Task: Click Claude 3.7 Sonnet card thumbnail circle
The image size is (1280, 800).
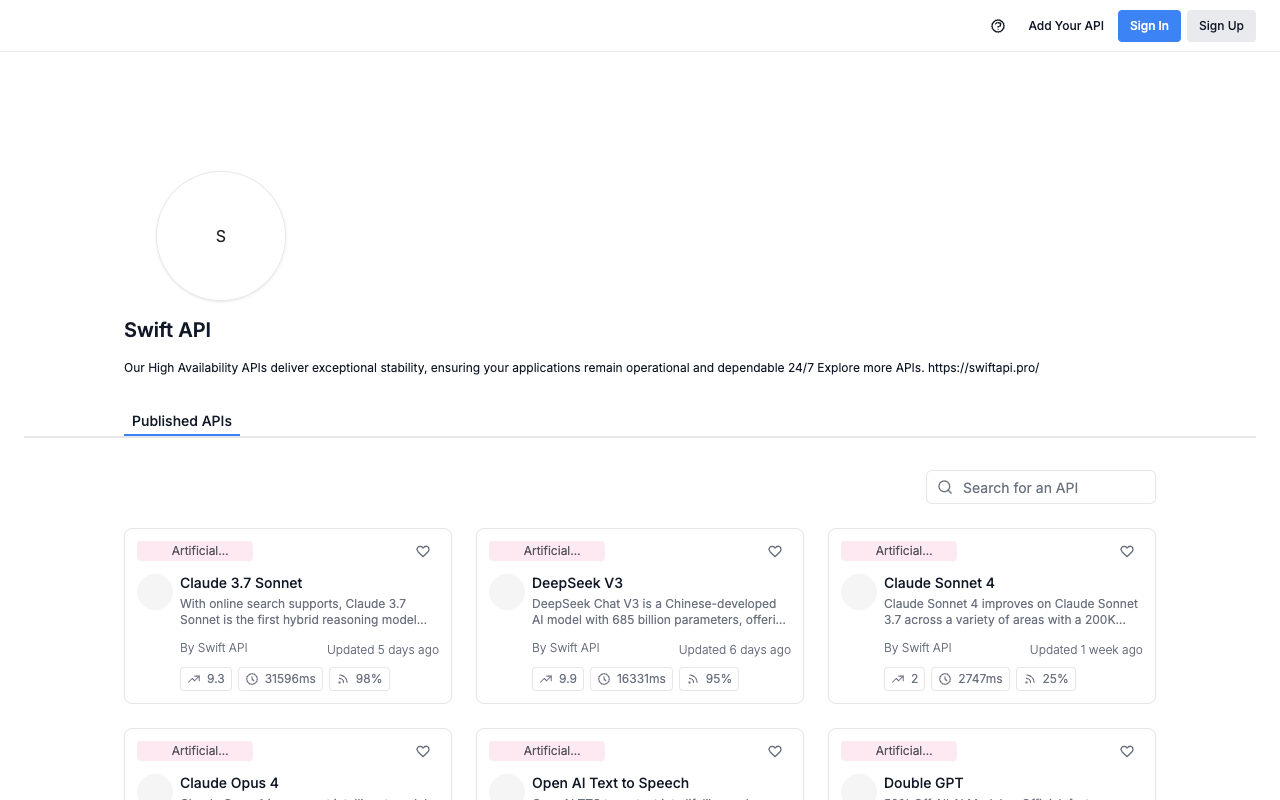Action: pyautogui.click(x=155, y=592)
